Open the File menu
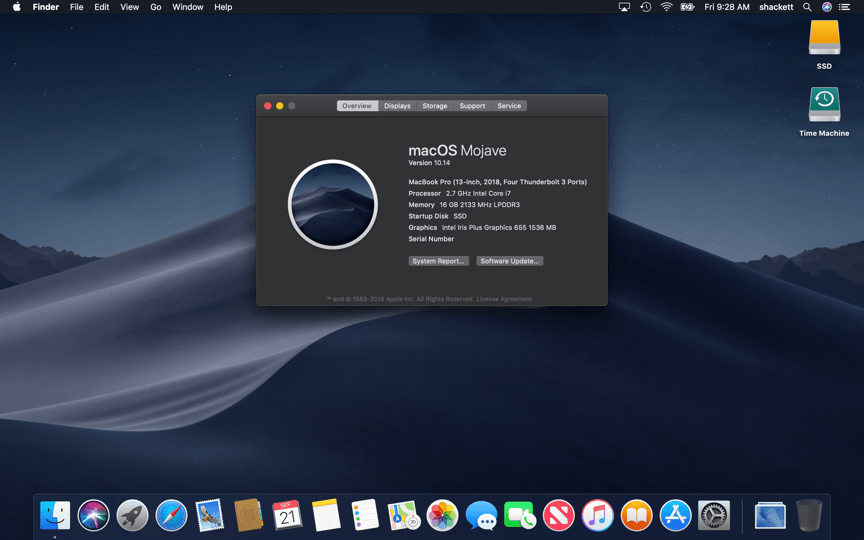 click(x=77, y=7)
